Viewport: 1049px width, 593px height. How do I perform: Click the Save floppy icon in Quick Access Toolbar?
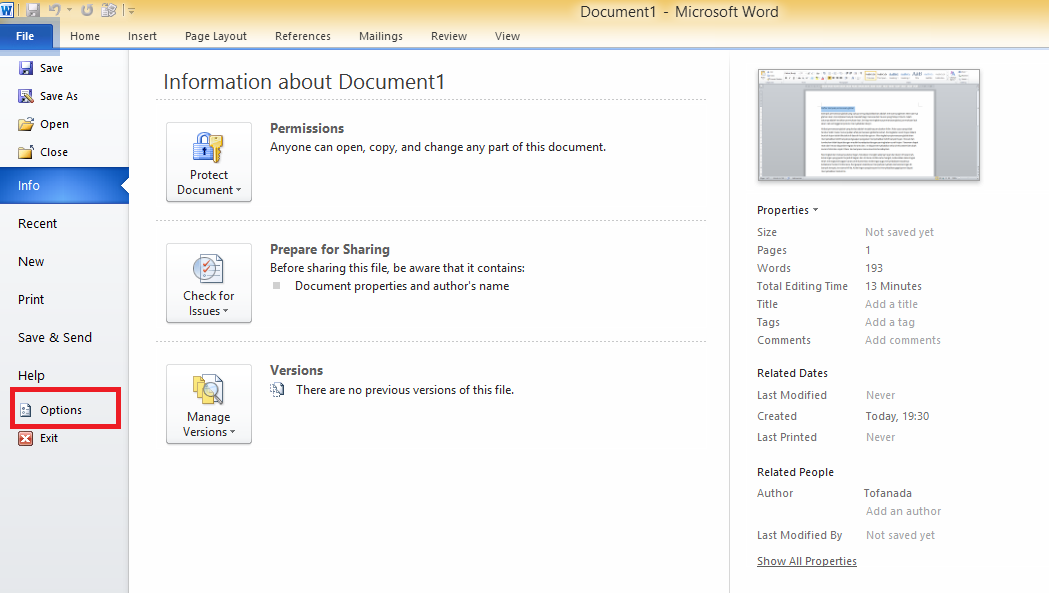pos(32,11)
